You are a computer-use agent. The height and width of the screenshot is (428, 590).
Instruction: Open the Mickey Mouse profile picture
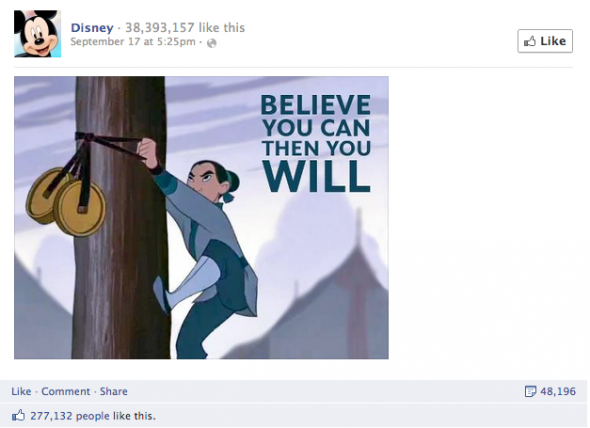tap(37, 34)
